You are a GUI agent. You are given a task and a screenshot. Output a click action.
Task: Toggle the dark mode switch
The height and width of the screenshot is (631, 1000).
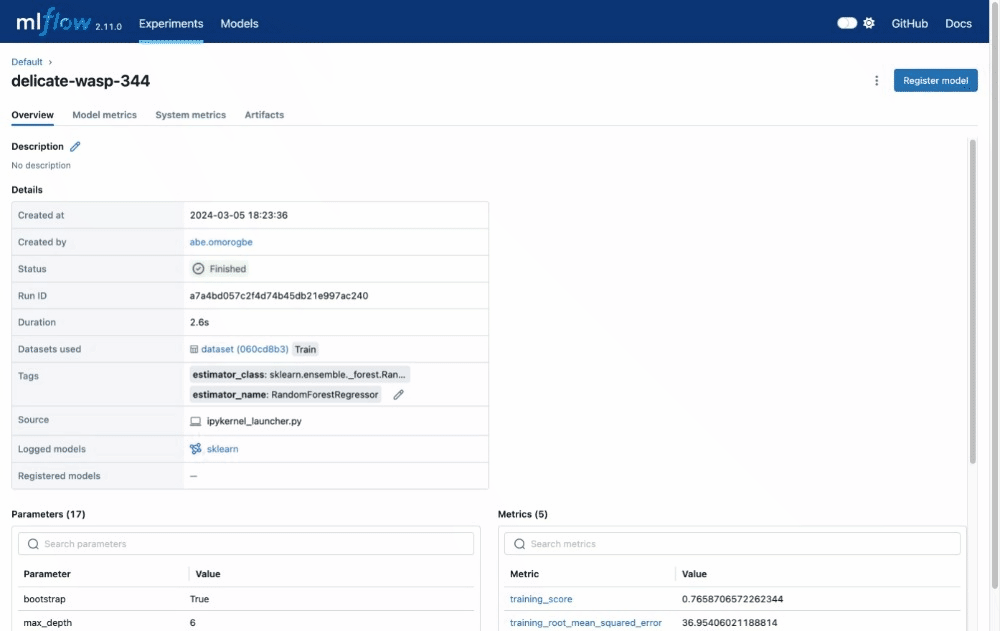[847, 23]
